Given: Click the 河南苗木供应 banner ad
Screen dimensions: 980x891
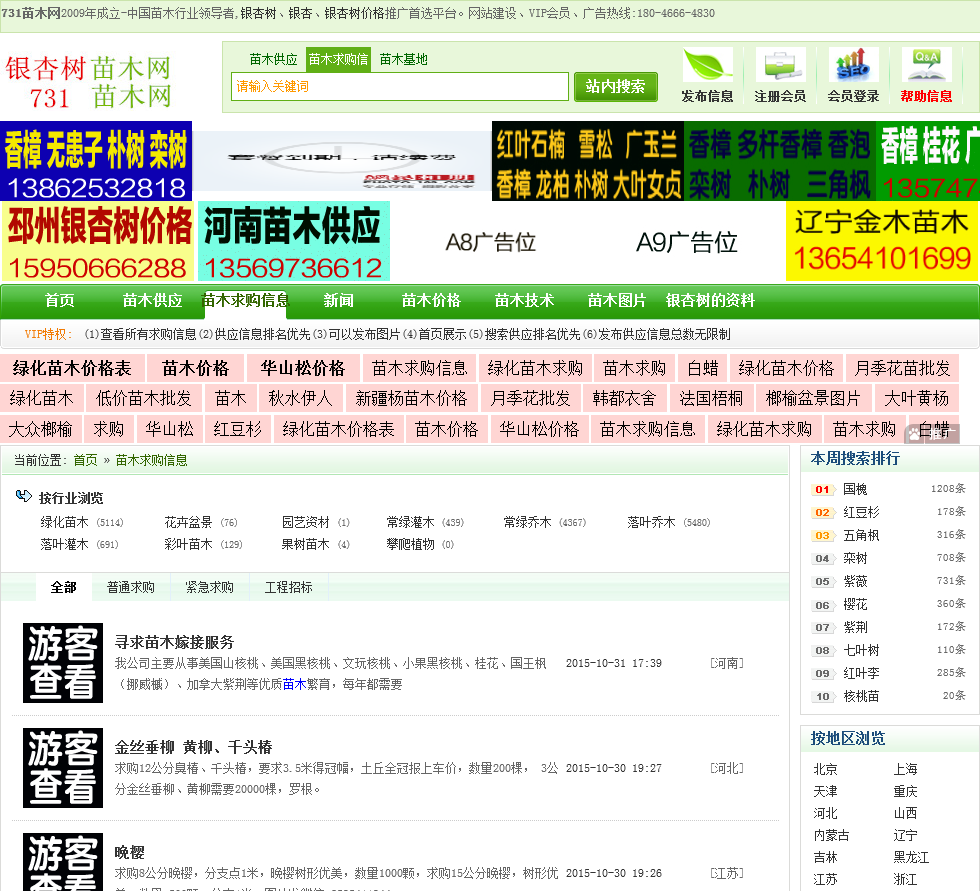Looking at the screenshot, I should point(294,241).
